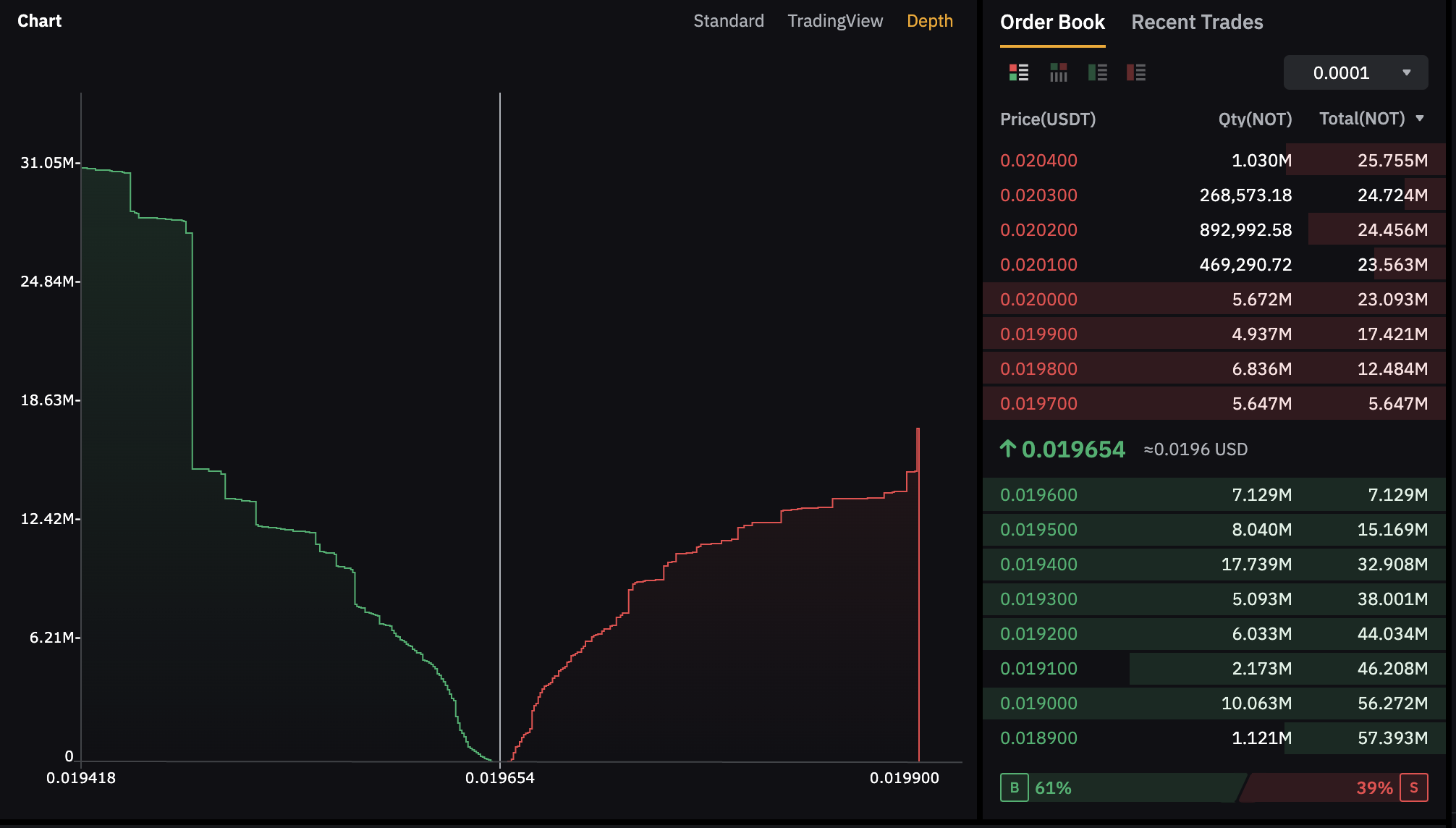Click the S sell ratio badge
The width and height of the screenshot is (1456, 828).
1413,787
